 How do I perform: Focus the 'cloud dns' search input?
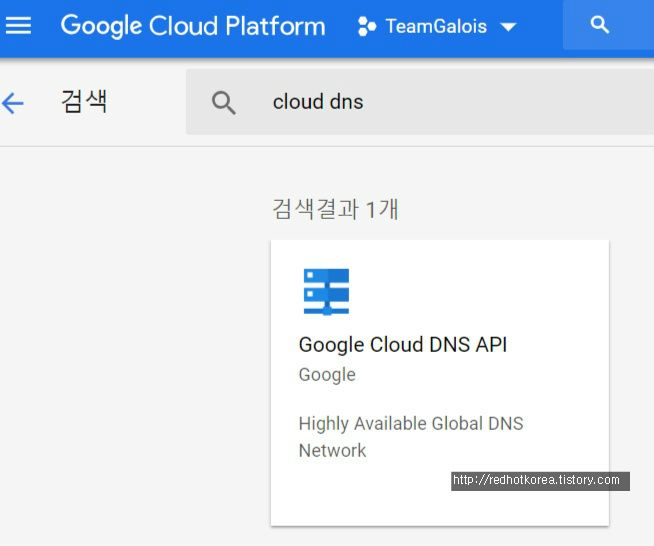point(420,102)
